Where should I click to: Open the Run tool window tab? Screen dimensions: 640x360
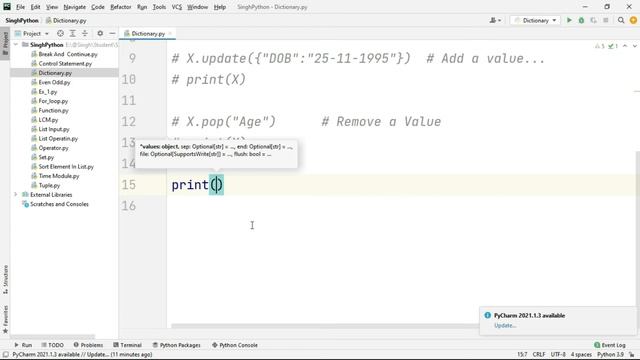coord(23,345)
